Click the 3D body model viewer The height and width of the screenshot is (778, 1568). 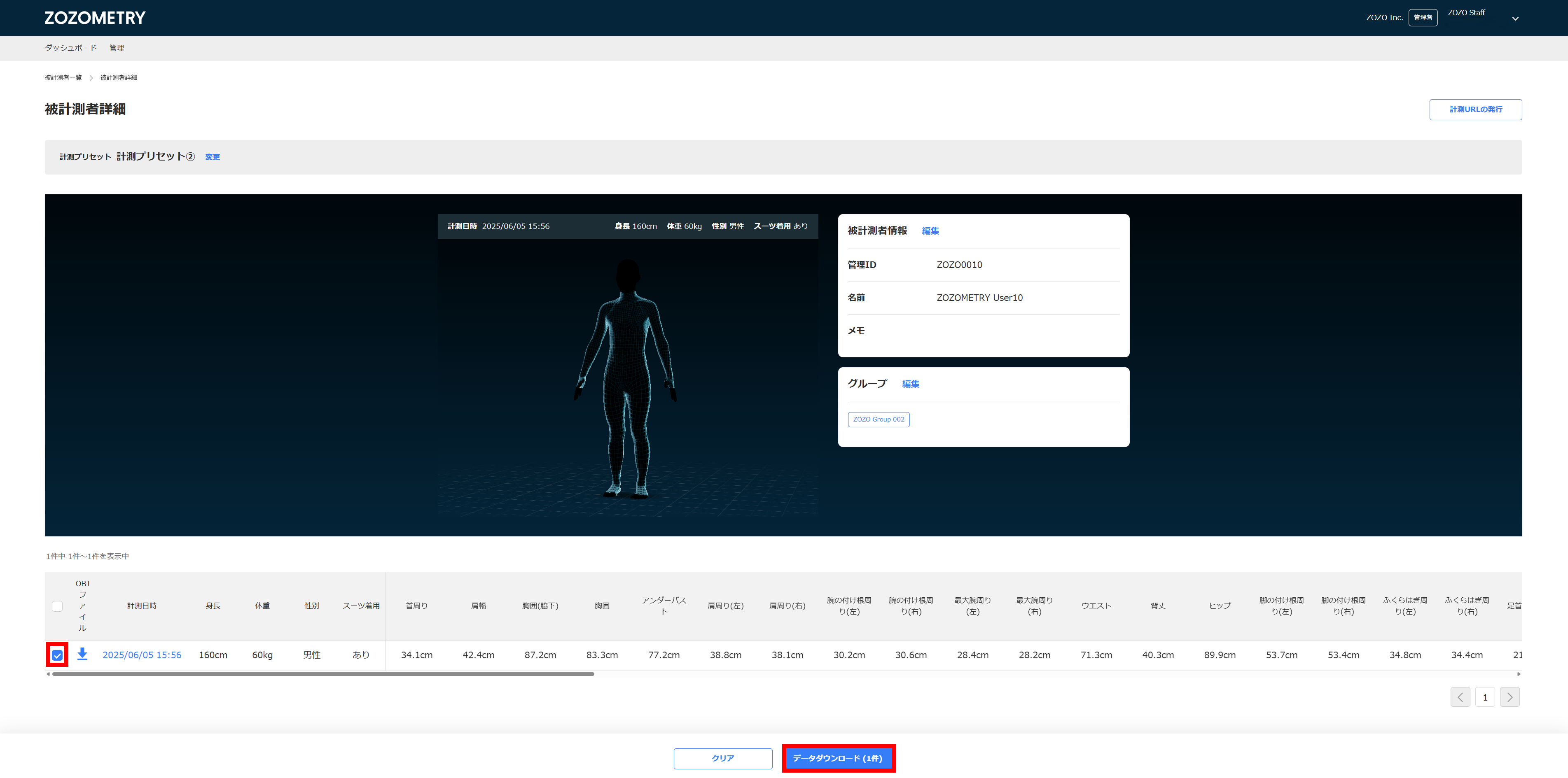628,378
